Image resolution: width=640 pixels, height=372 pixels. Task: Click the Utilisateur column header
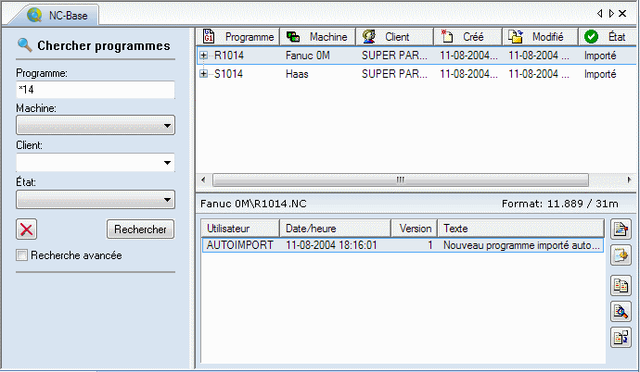[x=240, y=228]
